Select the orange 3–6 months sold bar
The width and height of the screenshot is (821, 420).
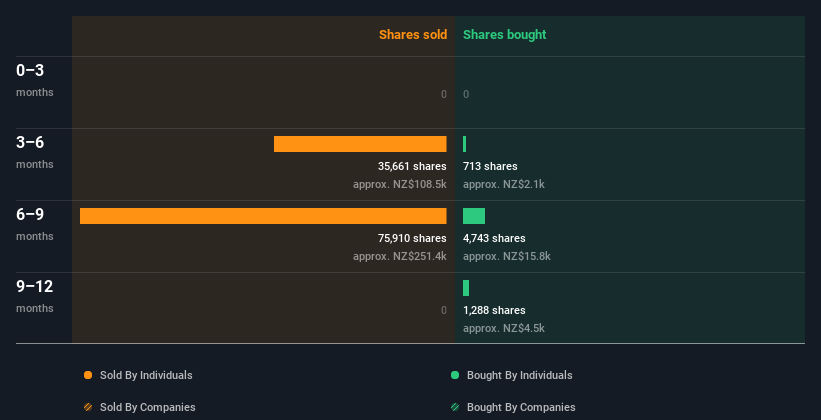tap(360, 144)
